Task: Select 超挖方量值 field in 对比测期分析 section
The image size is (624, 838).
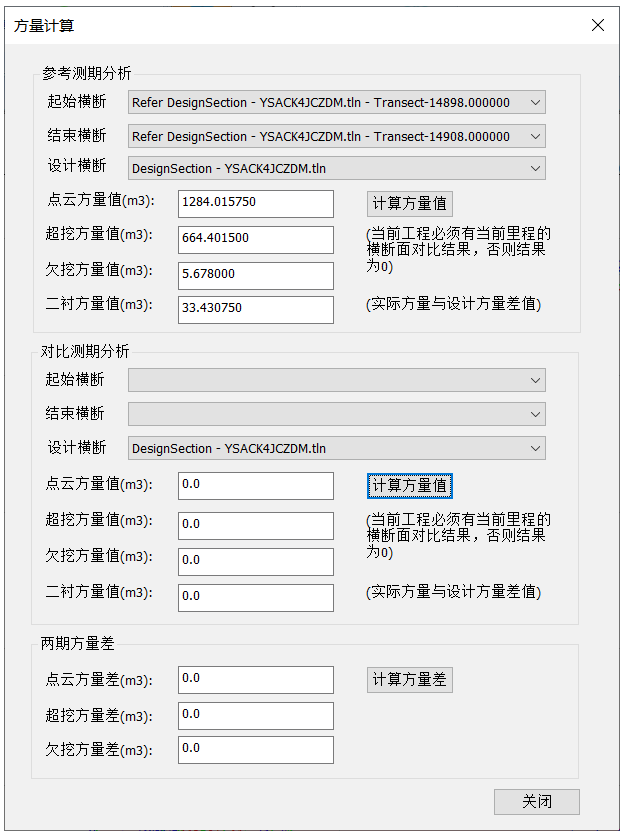Action: (x=256, y=525)
